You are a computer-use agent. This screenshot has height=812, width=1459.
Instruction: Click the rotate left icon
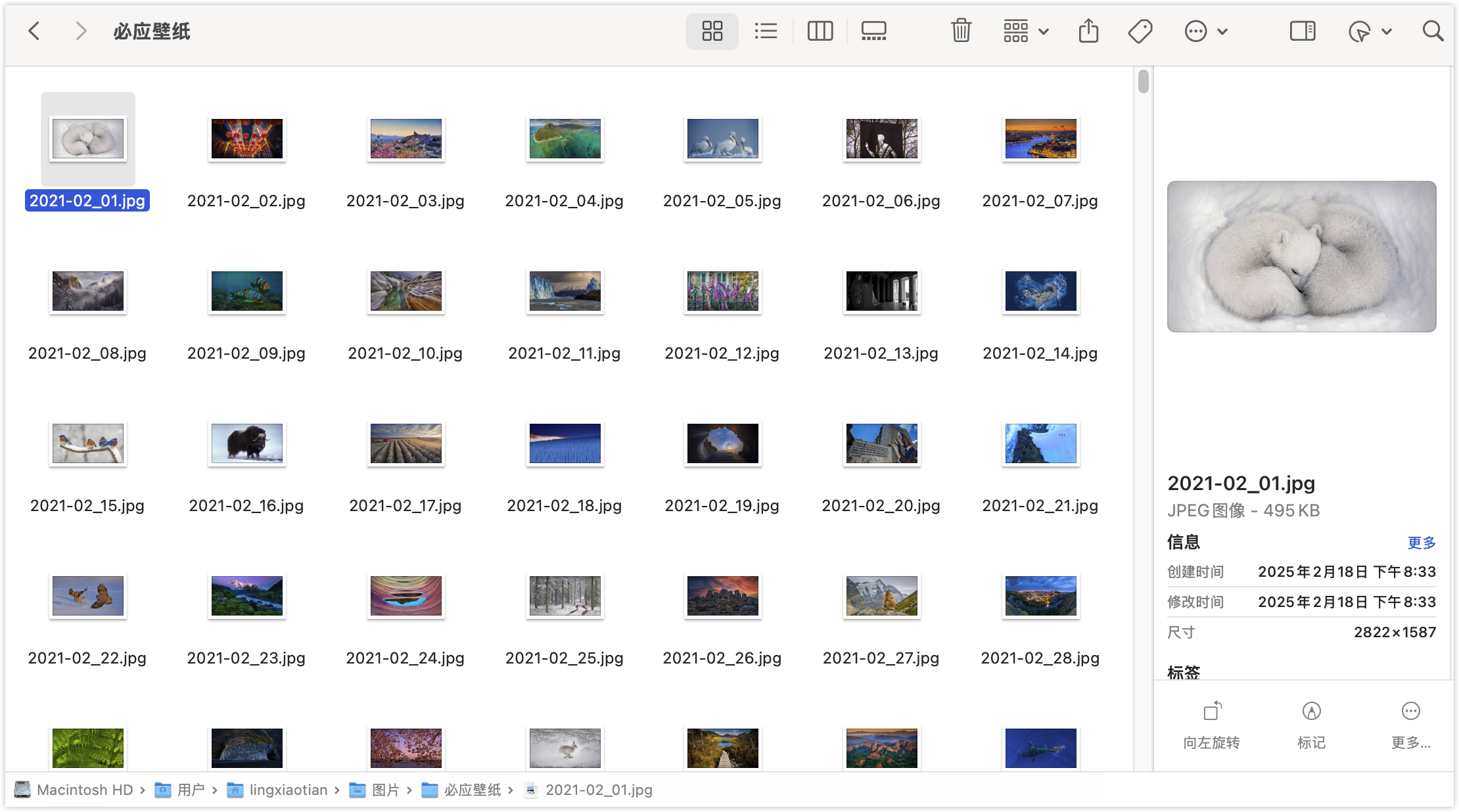(x=1212, y=711)
